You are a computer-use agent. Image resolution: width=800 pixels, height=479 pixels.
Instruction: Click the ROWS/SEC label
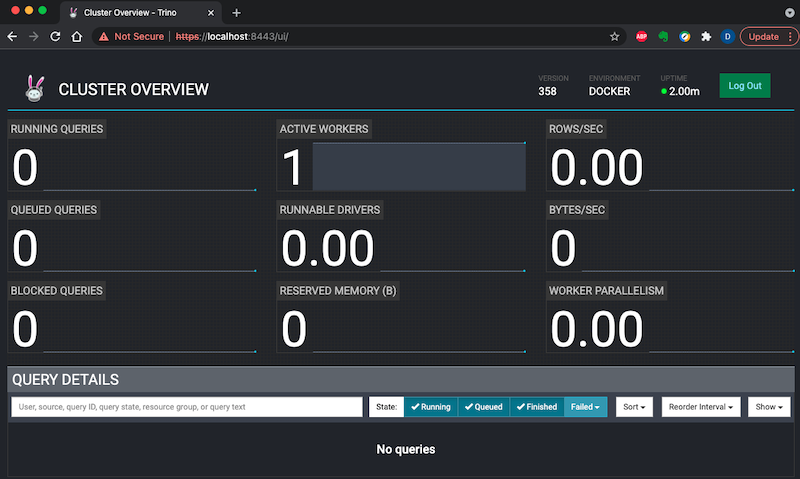click(576, 129)
